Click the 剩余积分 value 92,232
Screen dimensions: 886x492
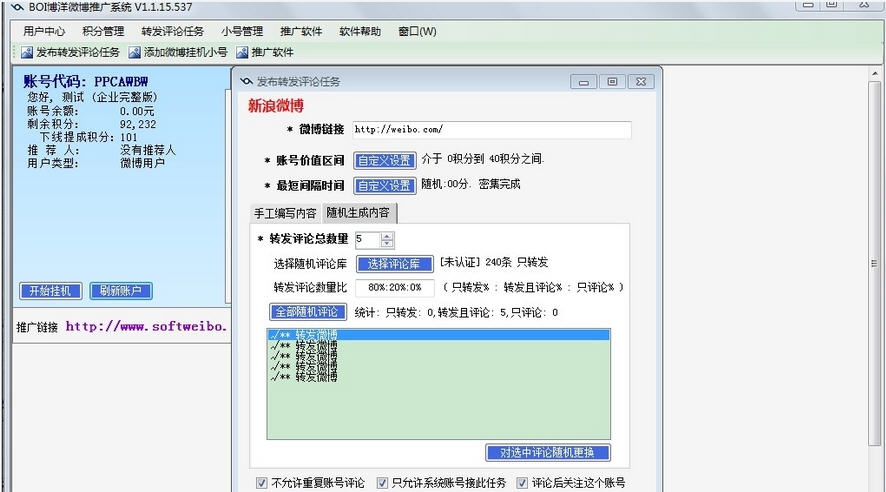point(138,124)
